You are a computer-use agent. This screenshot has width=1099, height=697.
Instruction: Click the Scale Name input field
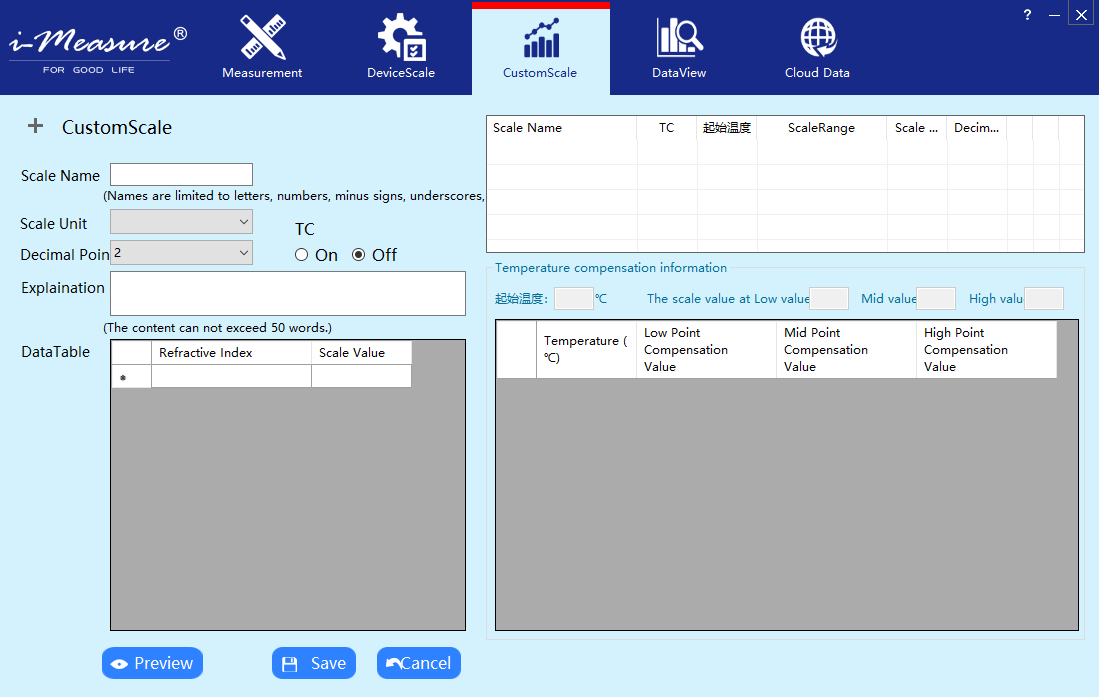point(181,175)
